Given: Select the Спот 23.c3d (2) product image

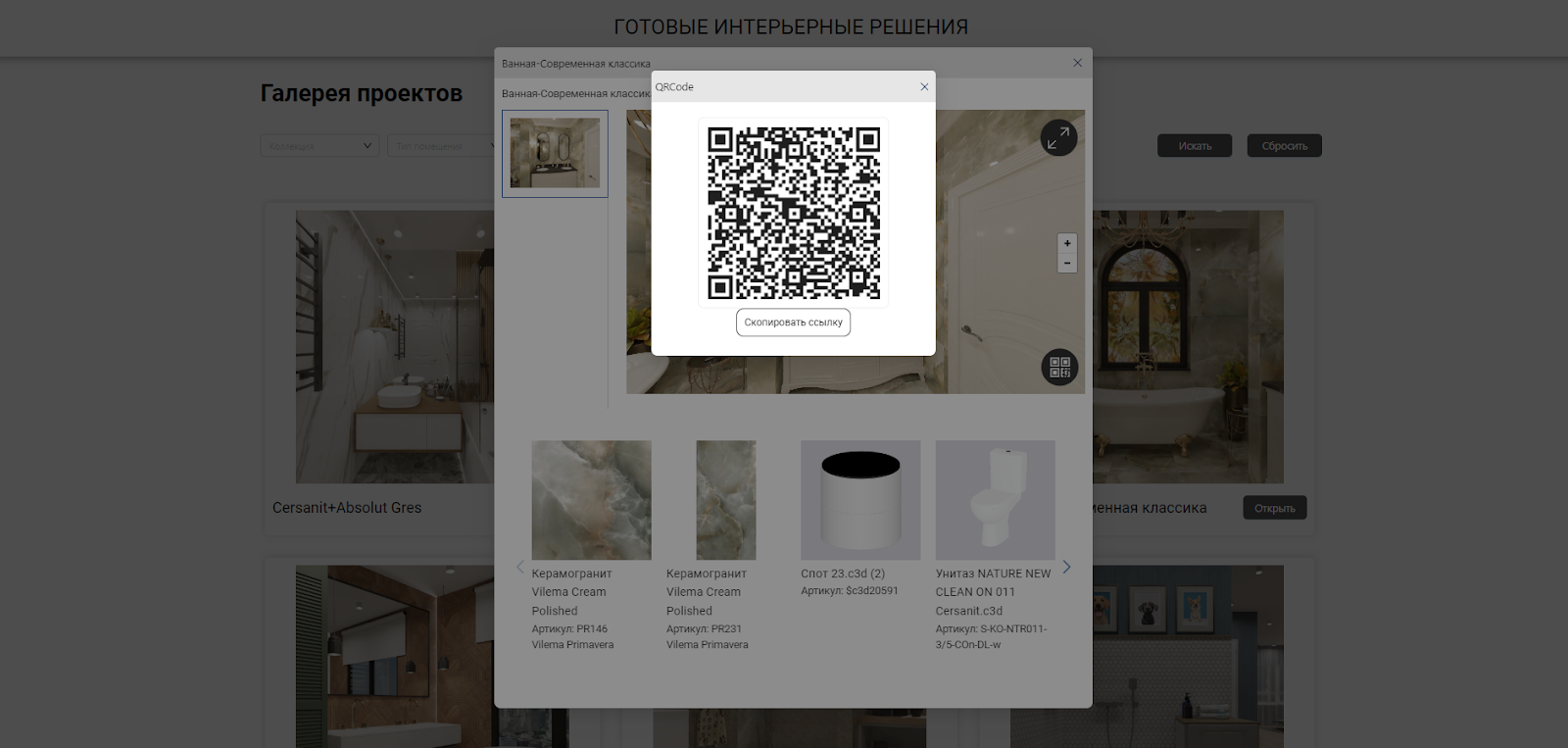Looking at the screenshot, I should click(x=860, y=500).
